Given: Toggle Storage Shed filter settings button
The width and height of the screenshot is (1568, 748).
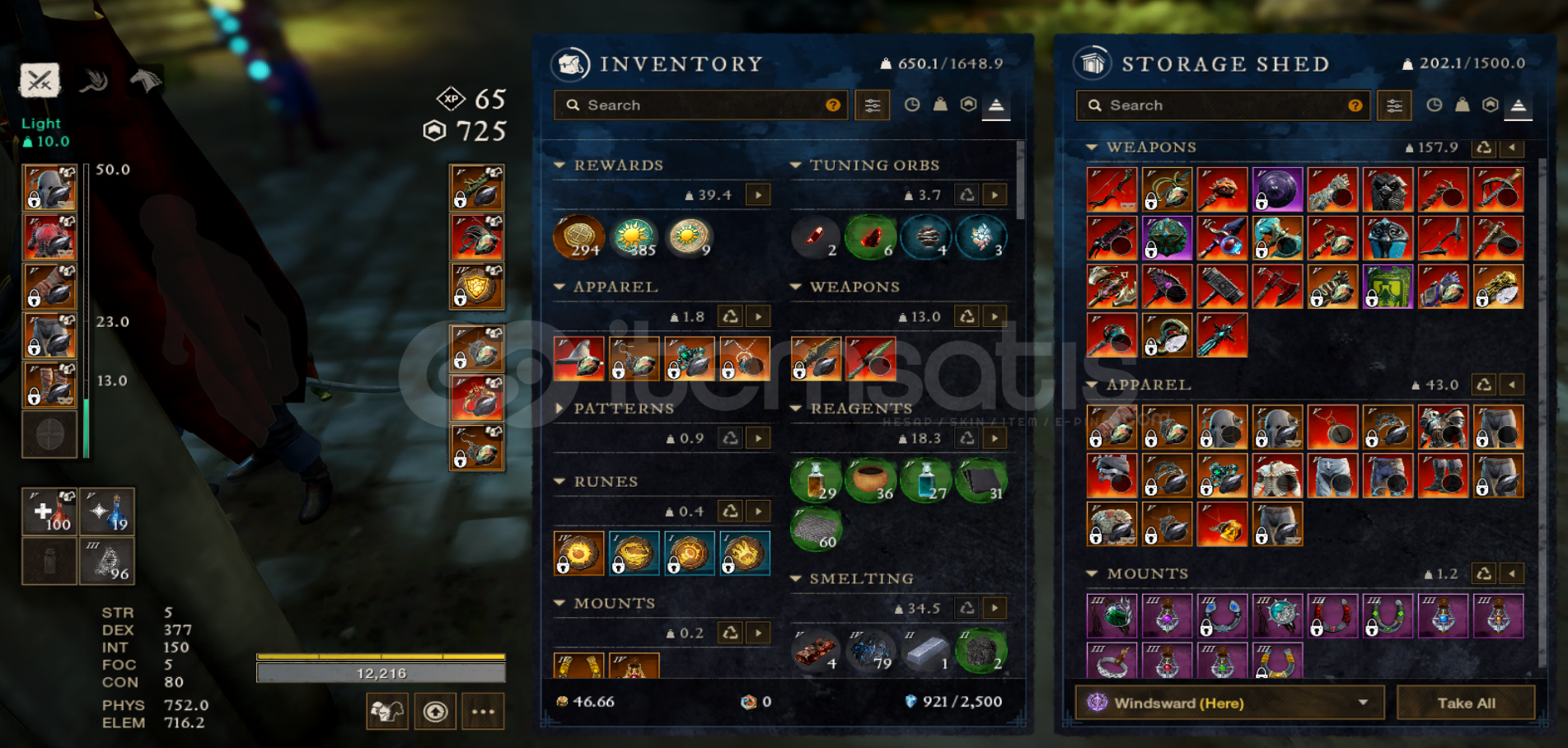Looking at the screenshot, I should tap(1394, 105).
